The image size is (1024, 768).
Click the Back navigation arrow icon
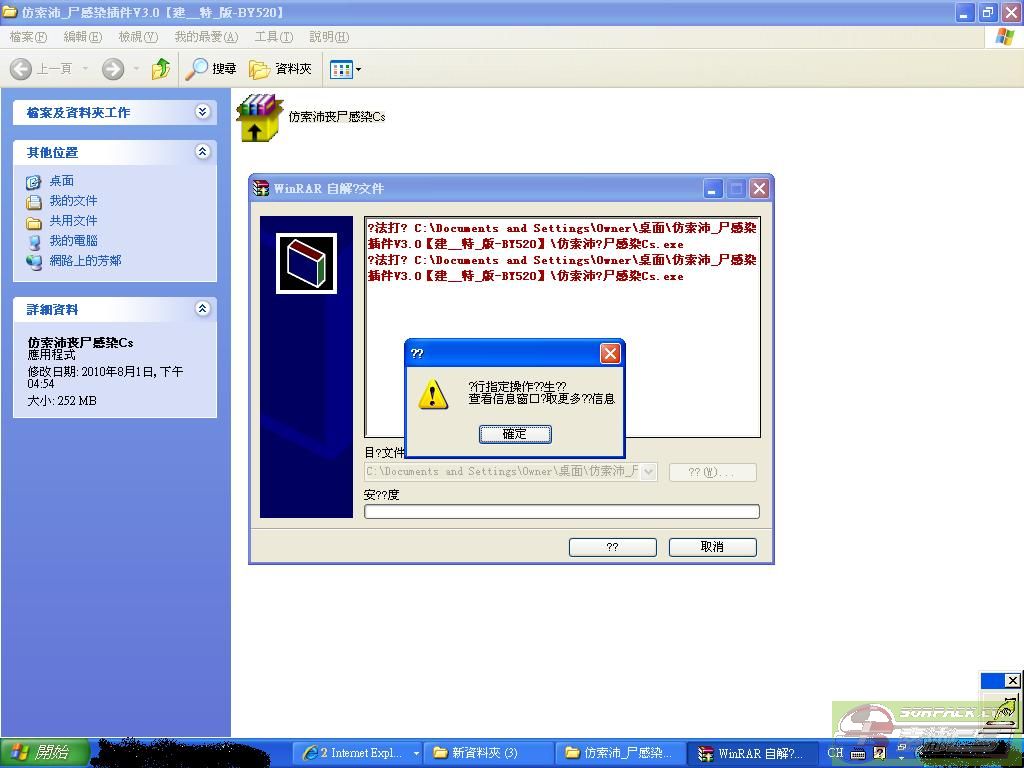21,69
